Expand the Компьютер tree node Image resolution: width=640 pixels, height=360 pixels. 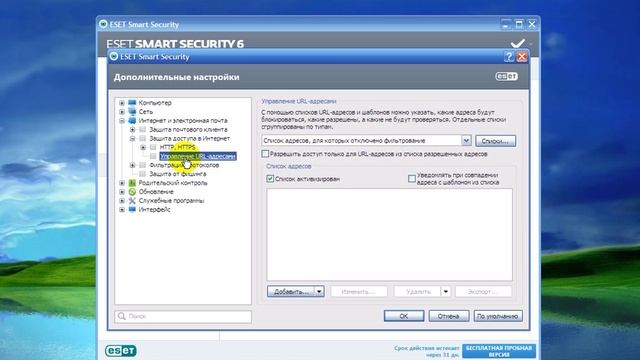pyautogui.click(x=122, y=102)
